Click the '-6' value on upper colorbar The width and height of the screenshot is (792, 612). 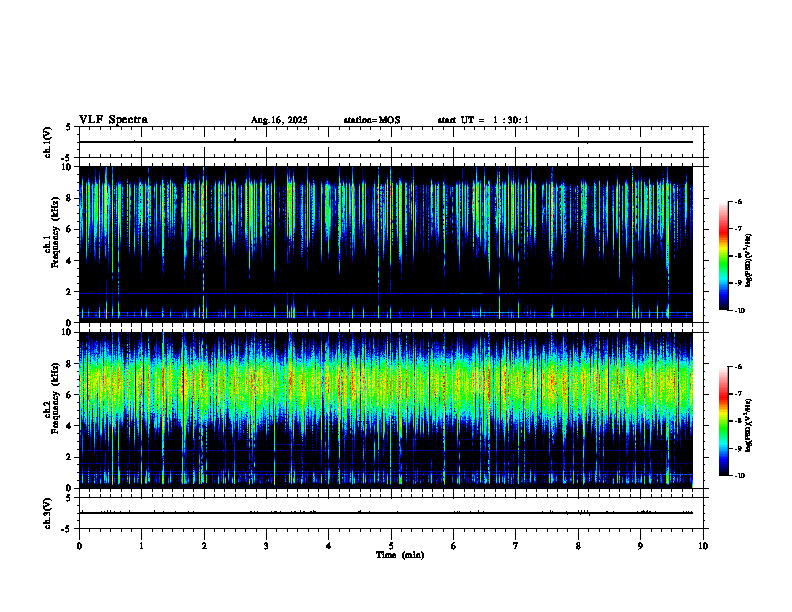click(x=738, y=202)
